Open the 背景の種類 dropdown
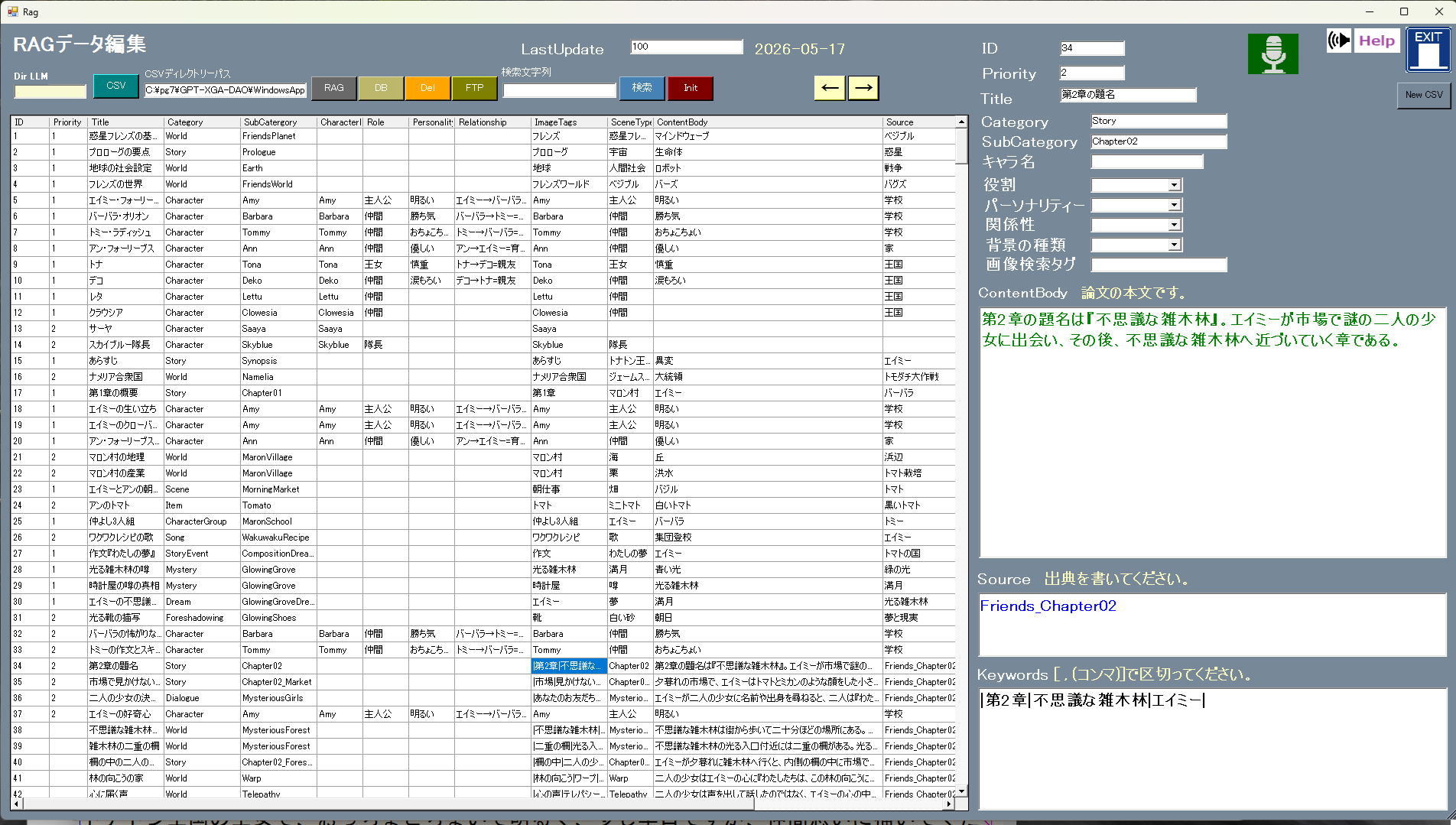The height and width of the screenshot is (825, 1456). [x=1174, y=245]
